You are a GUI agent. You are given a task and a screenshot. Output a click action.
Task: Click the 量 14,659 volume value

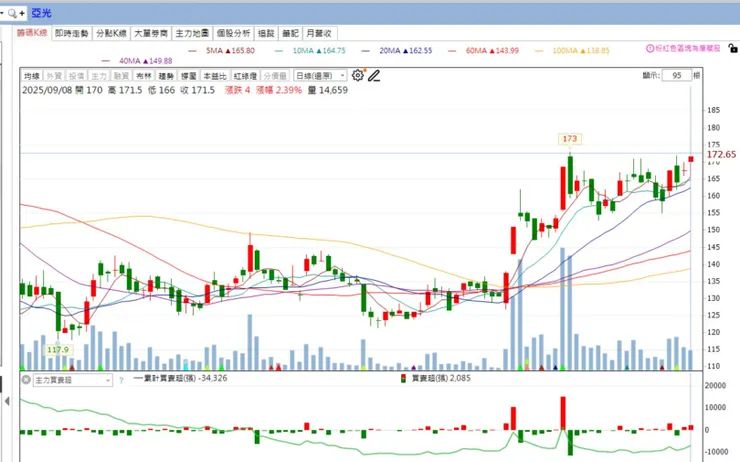click(x=328, y=90)
